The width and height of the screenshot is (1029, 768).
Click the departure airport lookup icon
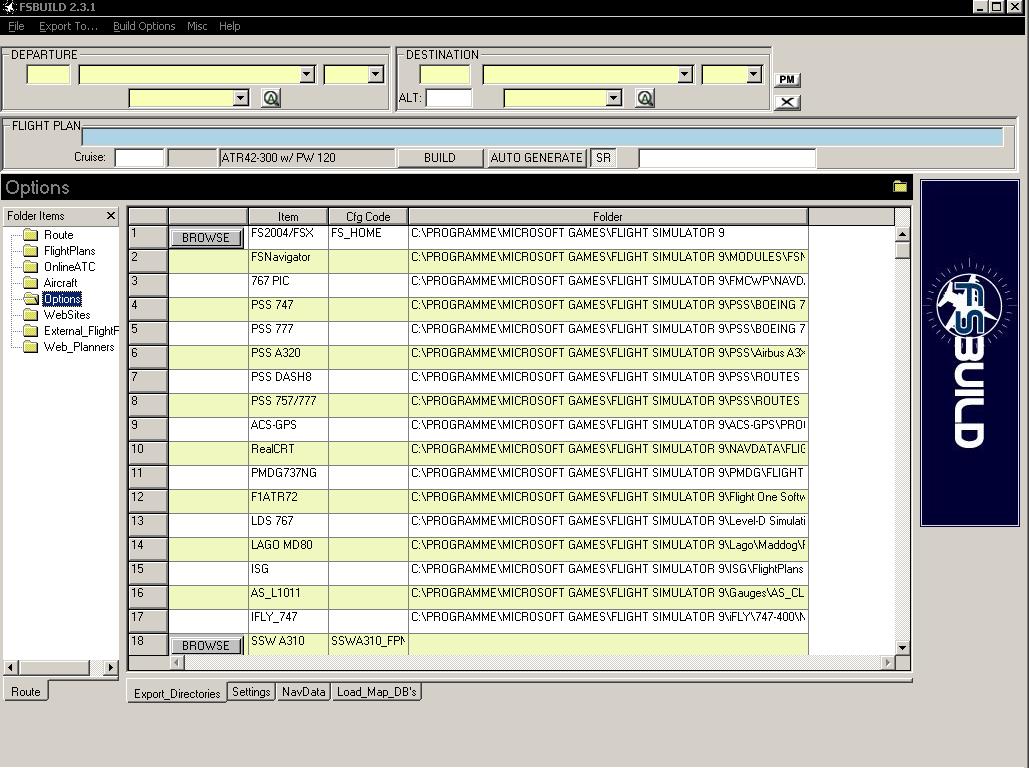click(x=271, y=98)
